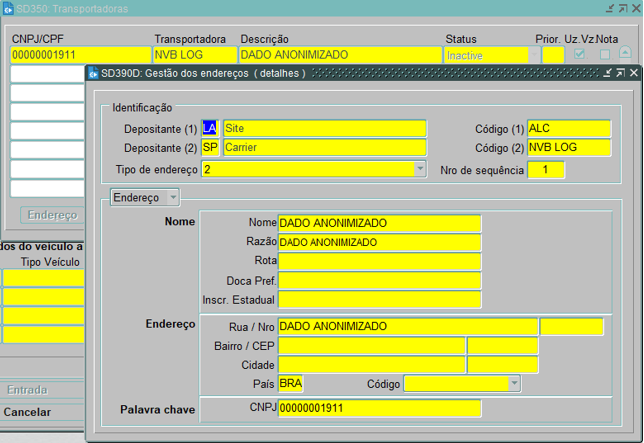Viewport: 644px width, 443px height.
Task: Click the CNPJ/CPF field 00000001911 in Transportadoras
Action: (x=80, y=55)
